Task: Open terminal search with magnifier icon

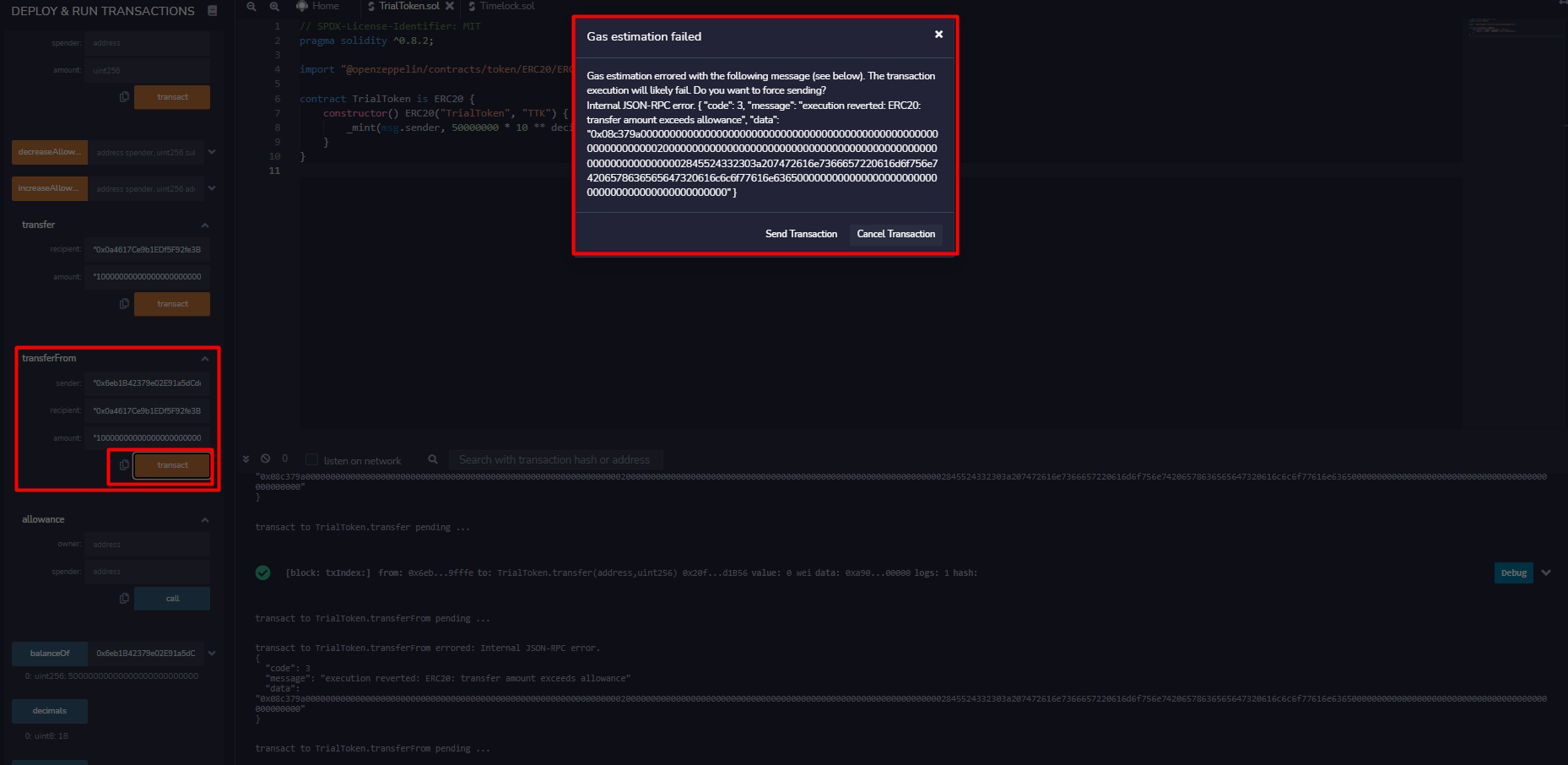Action: pyautogui.click(x=432, y=458)
